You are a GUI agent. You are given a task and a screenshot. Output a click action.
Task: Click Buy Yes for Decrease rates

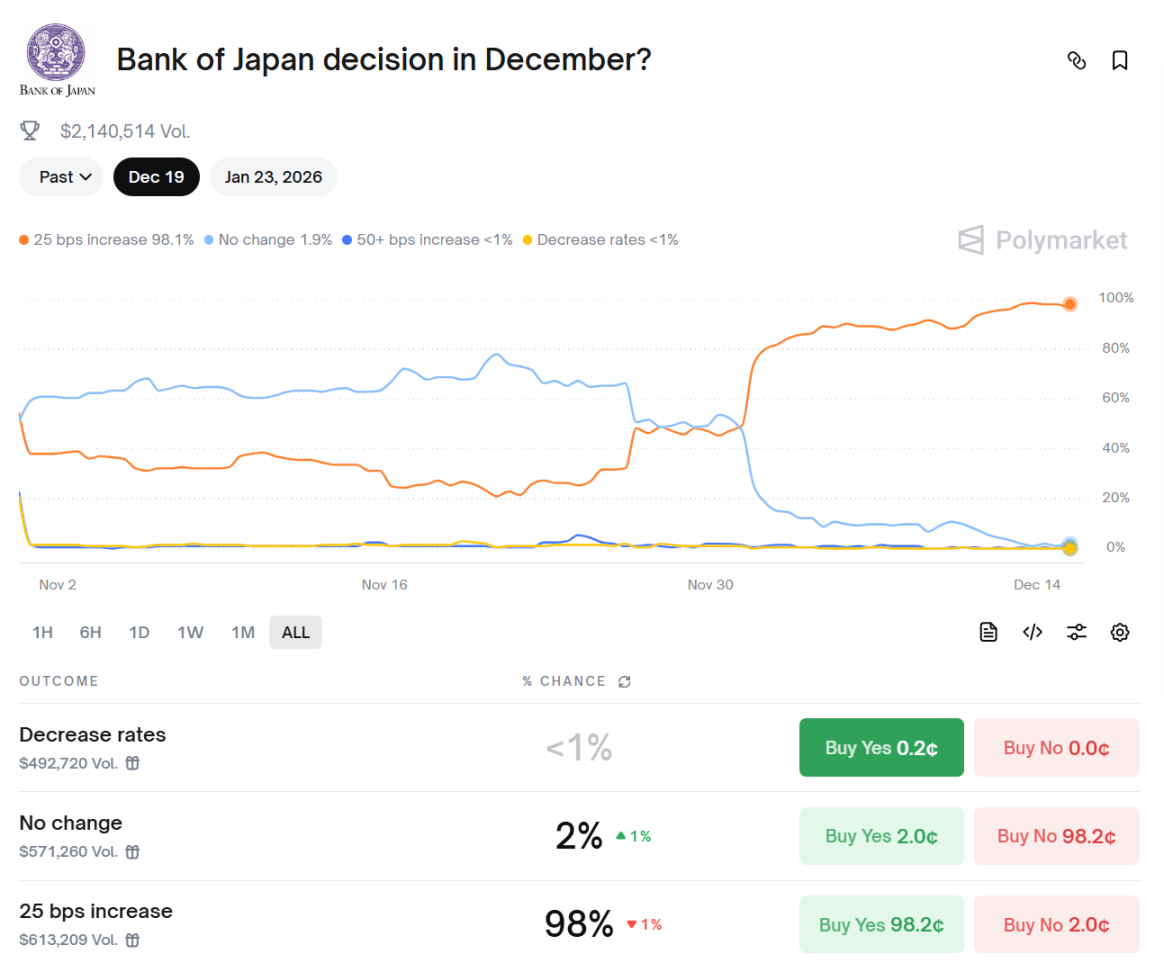pos(881,747)
